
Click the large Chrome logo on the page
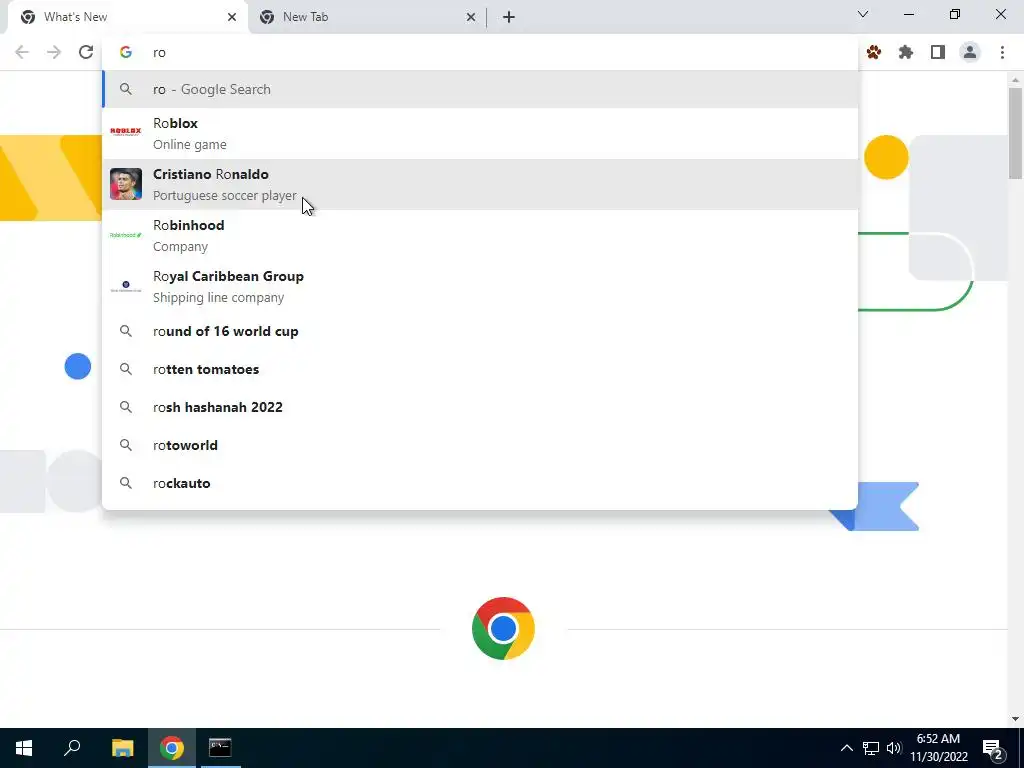[x=503, y=628]
